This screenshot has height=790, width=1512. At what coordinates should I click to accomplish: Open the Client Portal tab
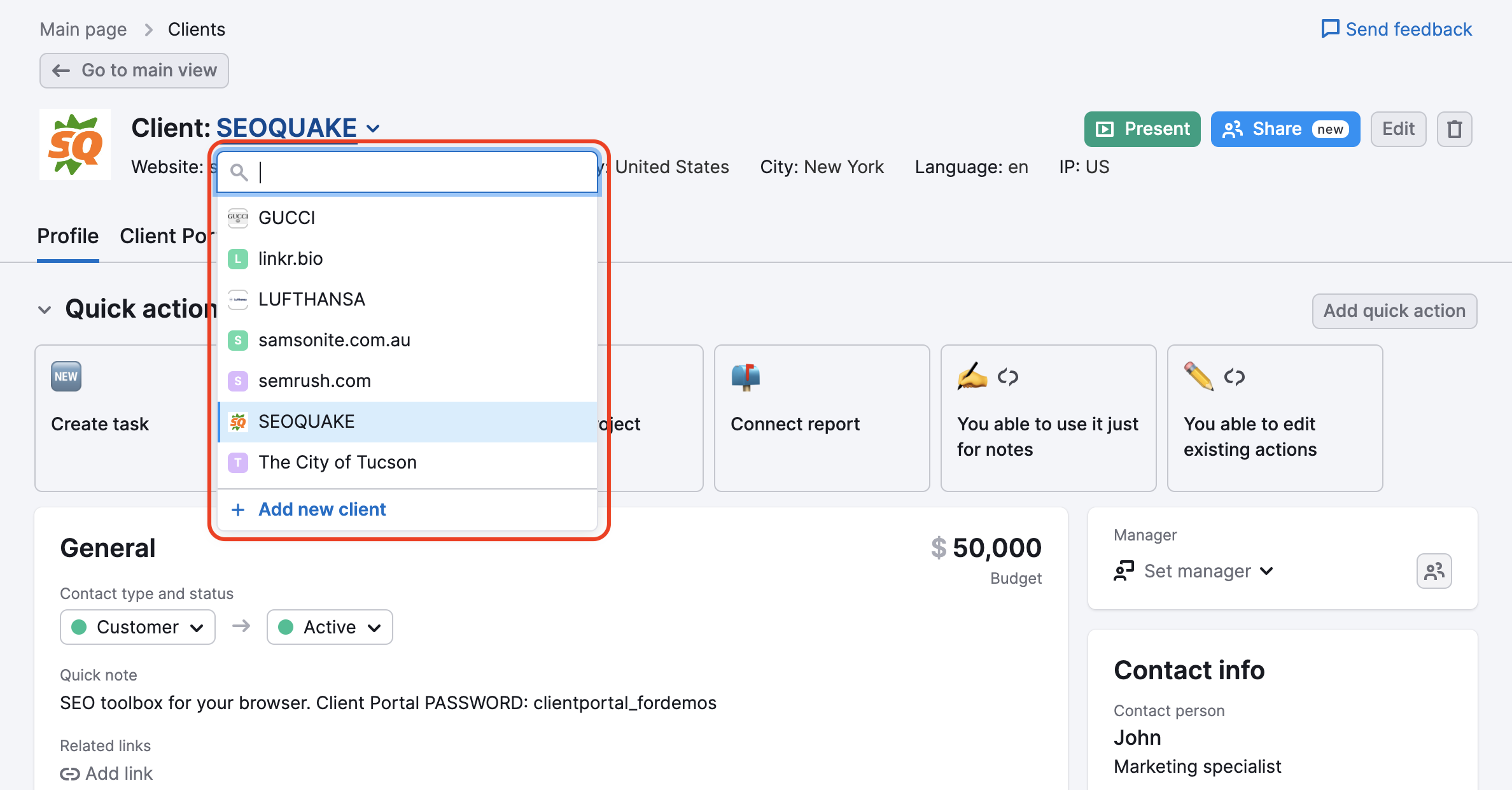click(167, 236)
